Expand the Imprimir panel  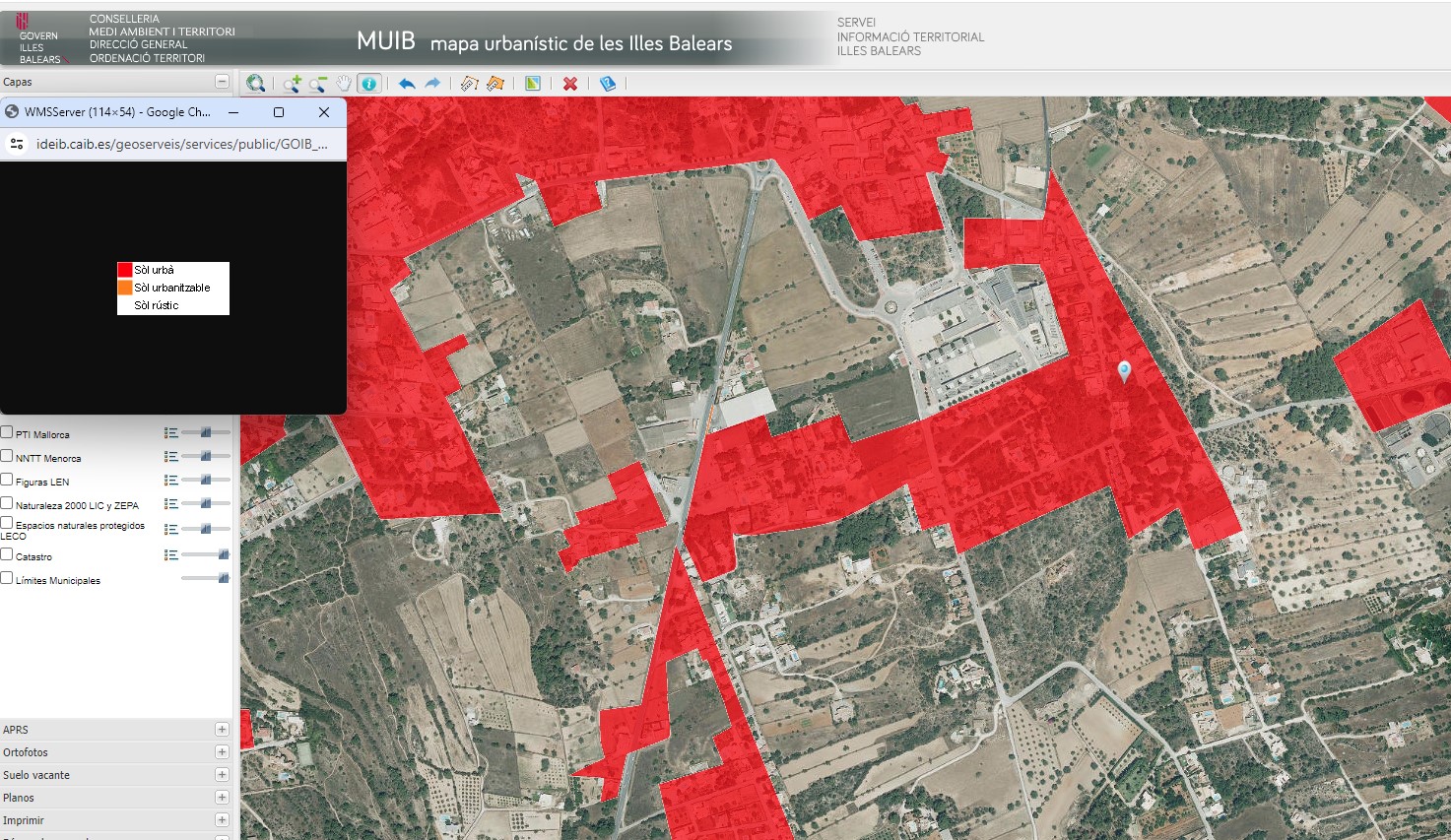point(222,820)
